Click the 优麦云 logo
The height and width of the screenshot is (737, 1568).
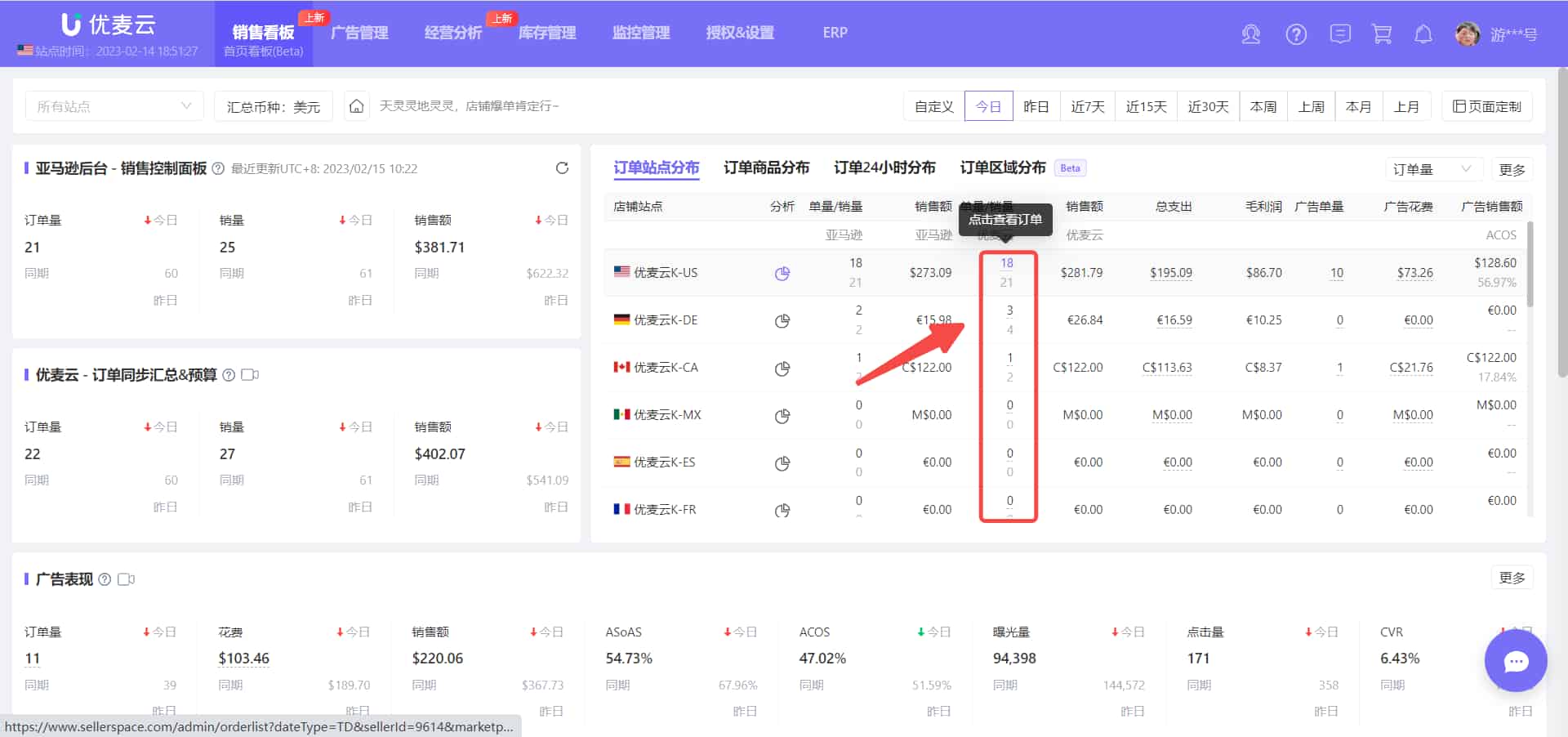[x=109, y=25]
